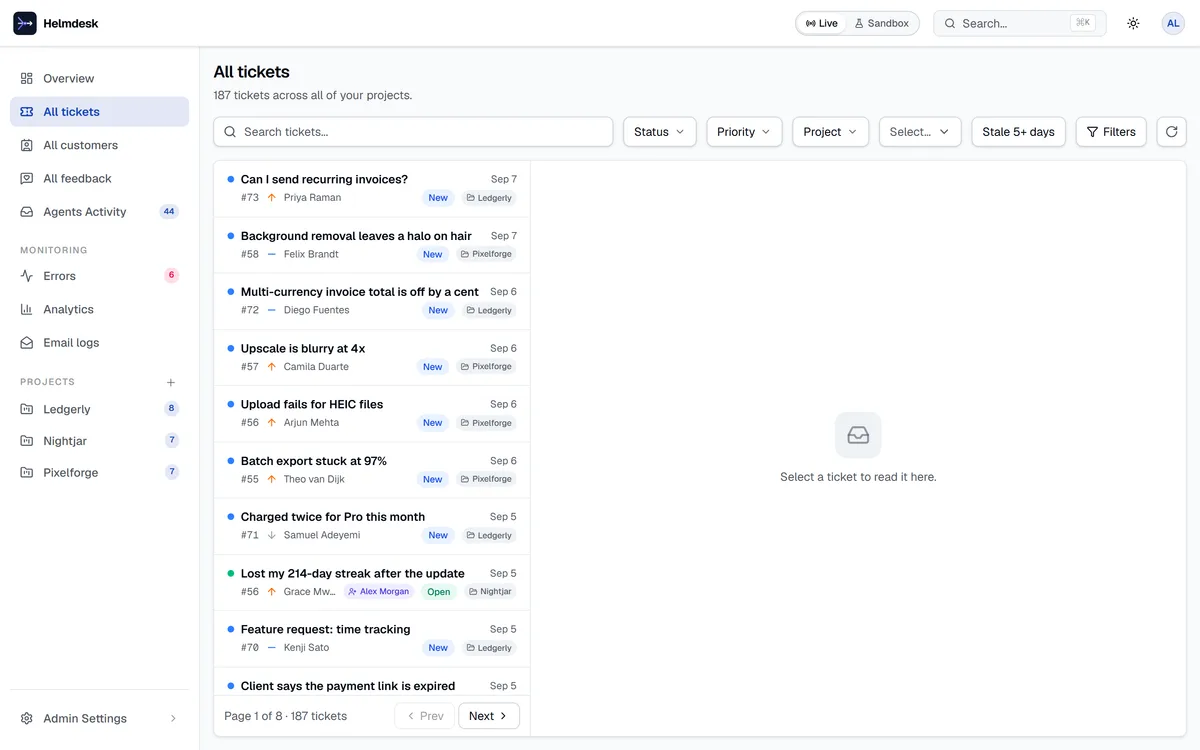Open ticket "Batch export stuck at 97%"
This screenshot has height=750, width=1200.
pos(372,470)
